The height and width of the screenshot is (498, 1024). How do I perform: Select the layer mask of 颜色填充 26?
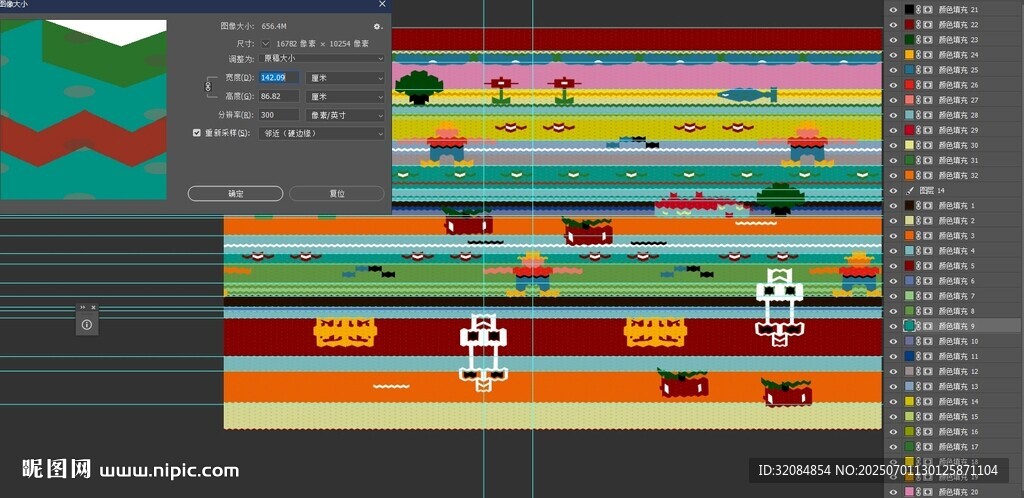point(927,85)
